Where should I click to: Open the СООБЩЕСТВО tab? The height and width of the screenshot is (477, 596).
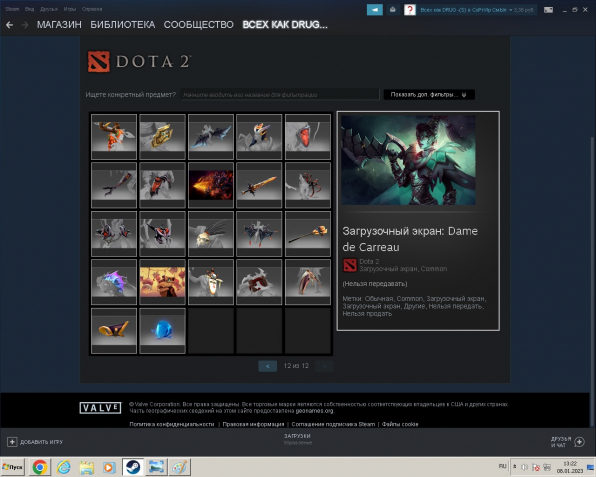point(198,25)
